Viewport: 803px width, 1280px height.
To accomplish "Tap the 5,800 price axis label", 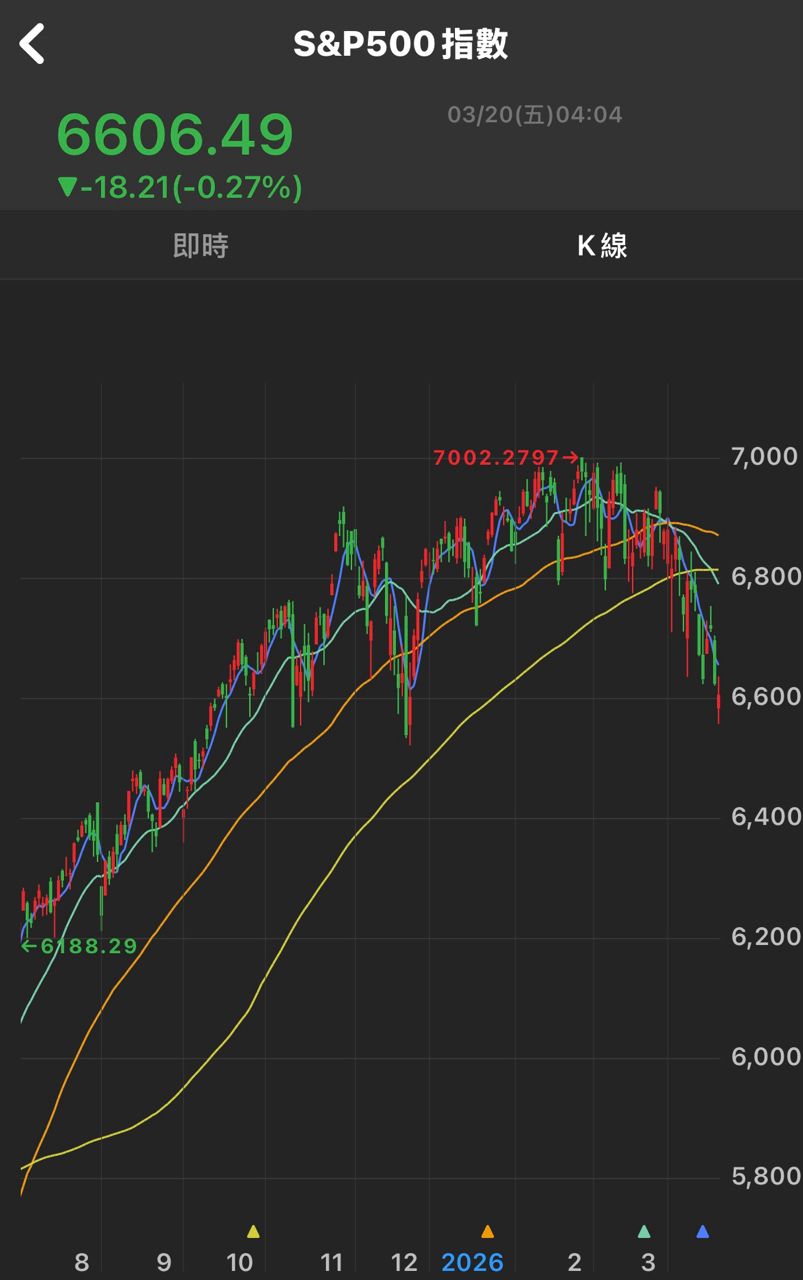I will pyautogui.click(x=765, y=1177).
